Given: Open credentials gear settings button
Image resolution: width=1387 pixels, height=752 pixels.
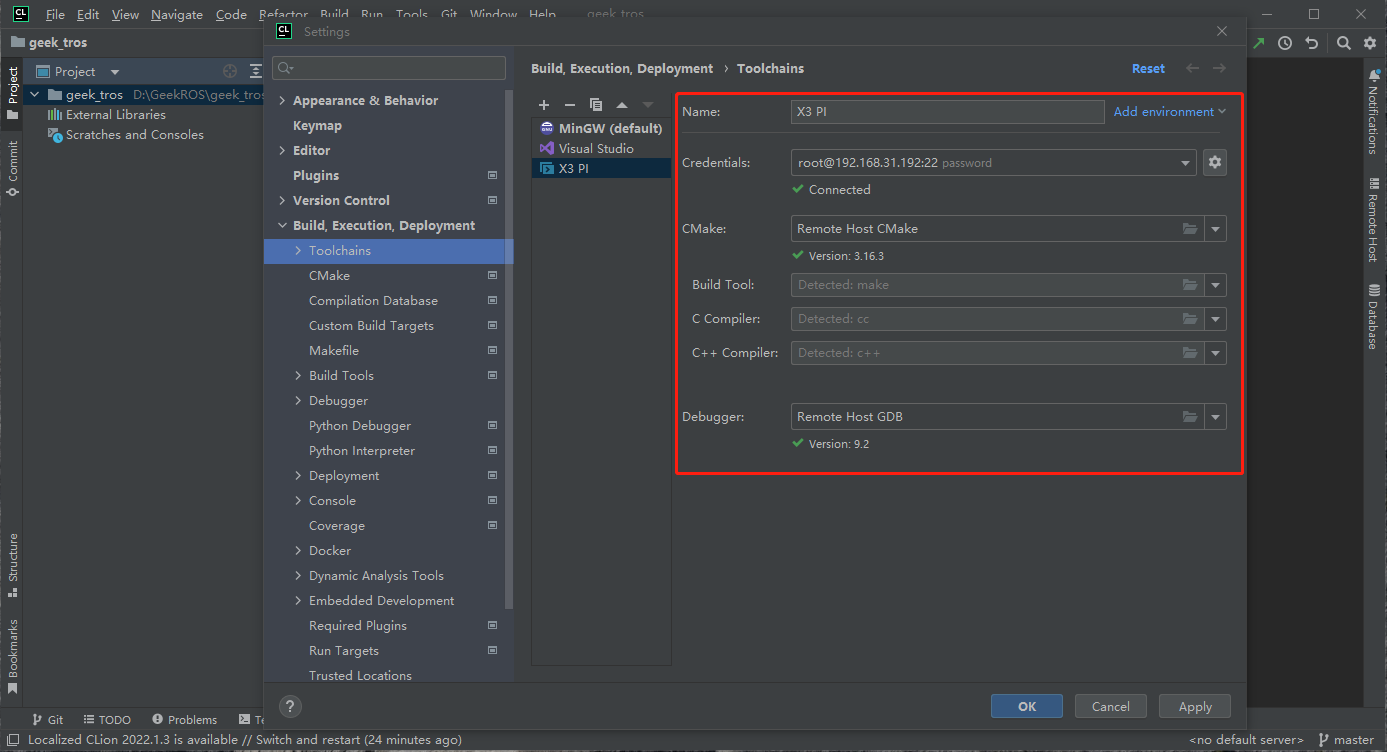Looking at the screenshot, I should click(1215, 162).
